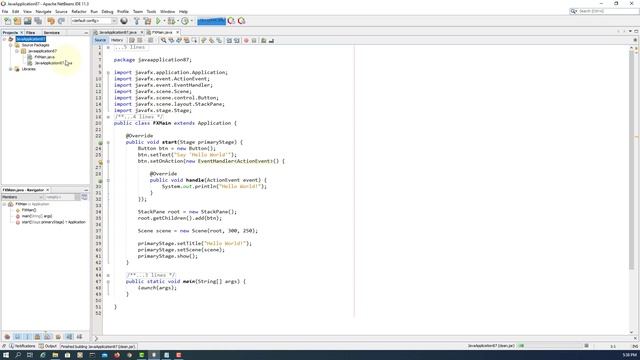The height and width of the screenshot is (360, 640).
Task: Toggle the Source view button in editor
Action: pos(100,40)
